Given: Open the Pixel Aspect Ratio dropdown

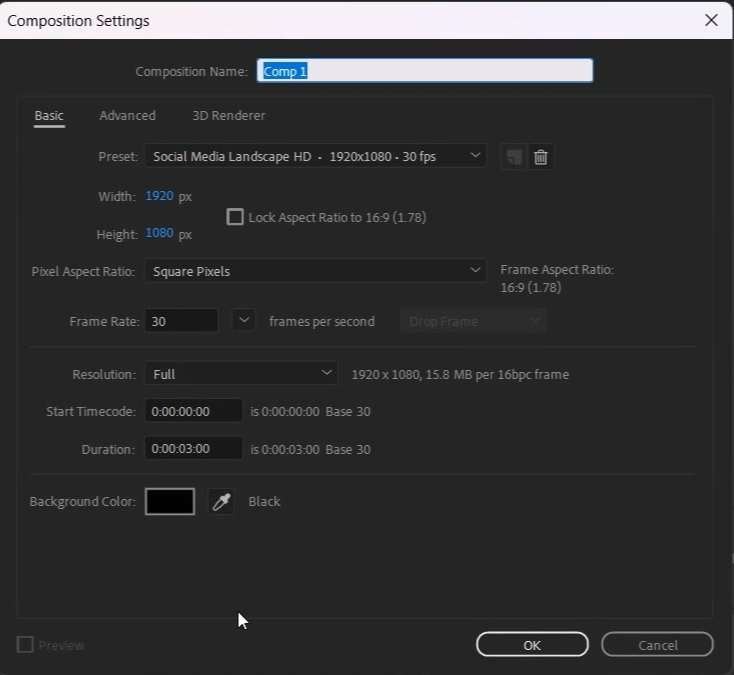Looking at the screenshot, I should coord(316,271).
